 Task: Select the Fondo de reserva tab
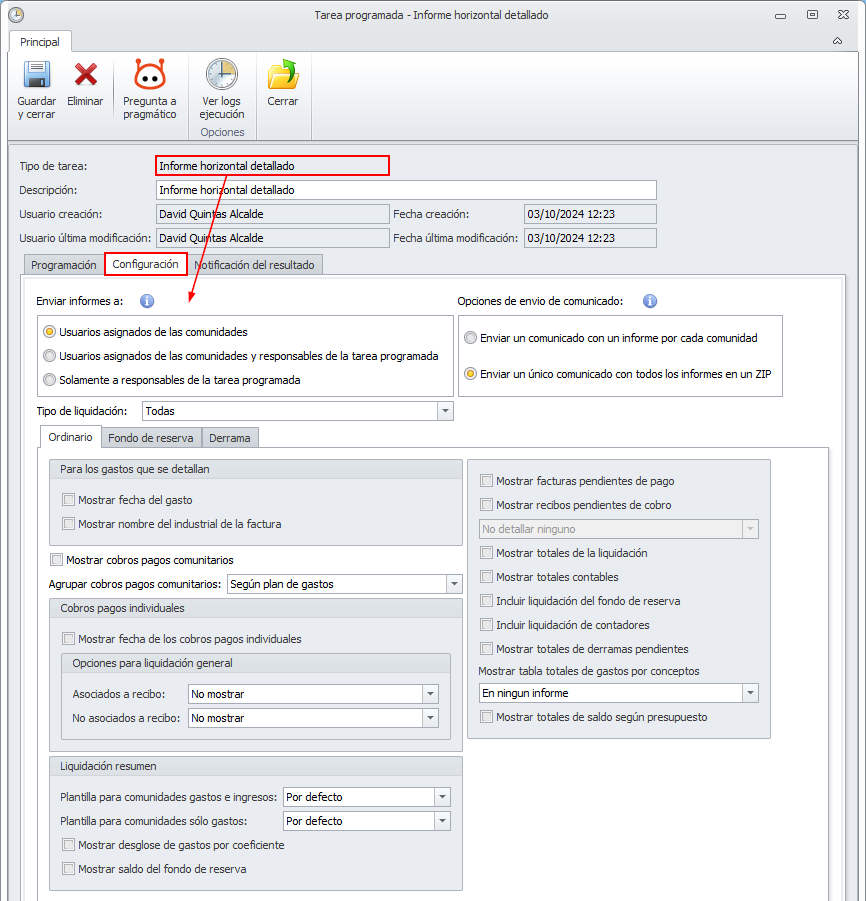tap(151, 438)
